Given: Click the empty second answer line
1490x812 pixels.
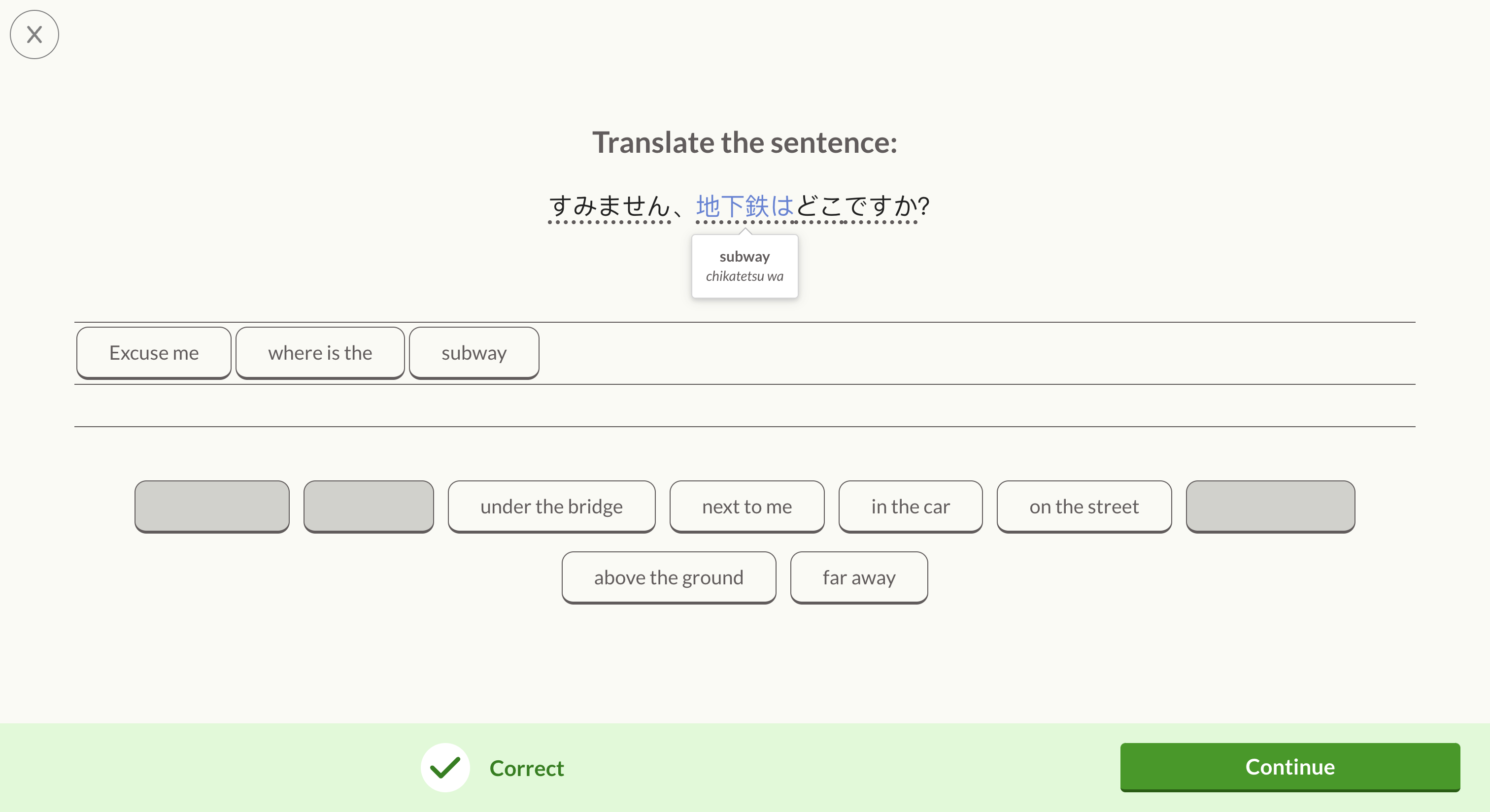Looking at the screenshot, I should coord(745,406).
